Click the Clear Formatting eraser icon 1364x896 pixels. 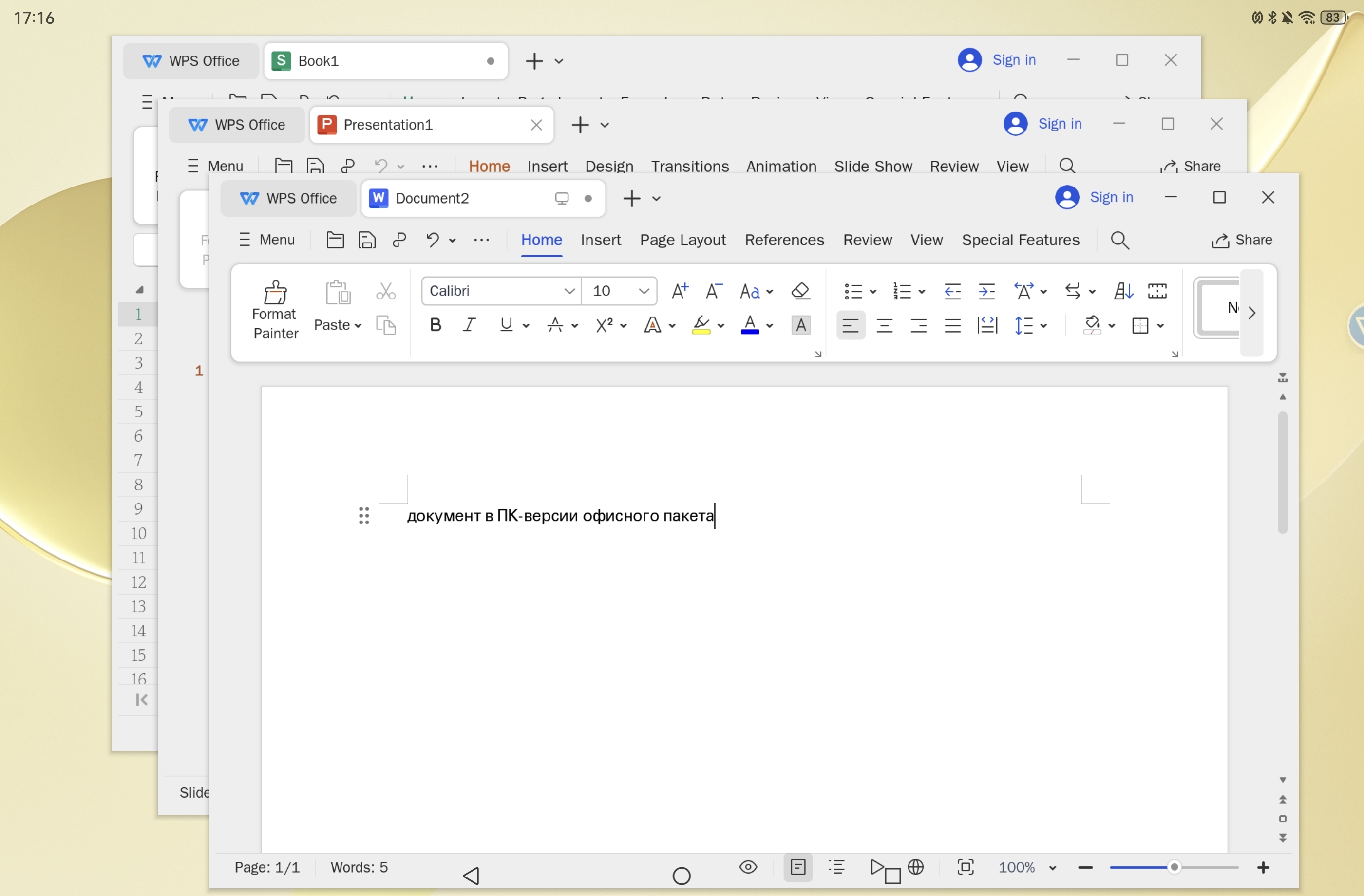point(801,291)
